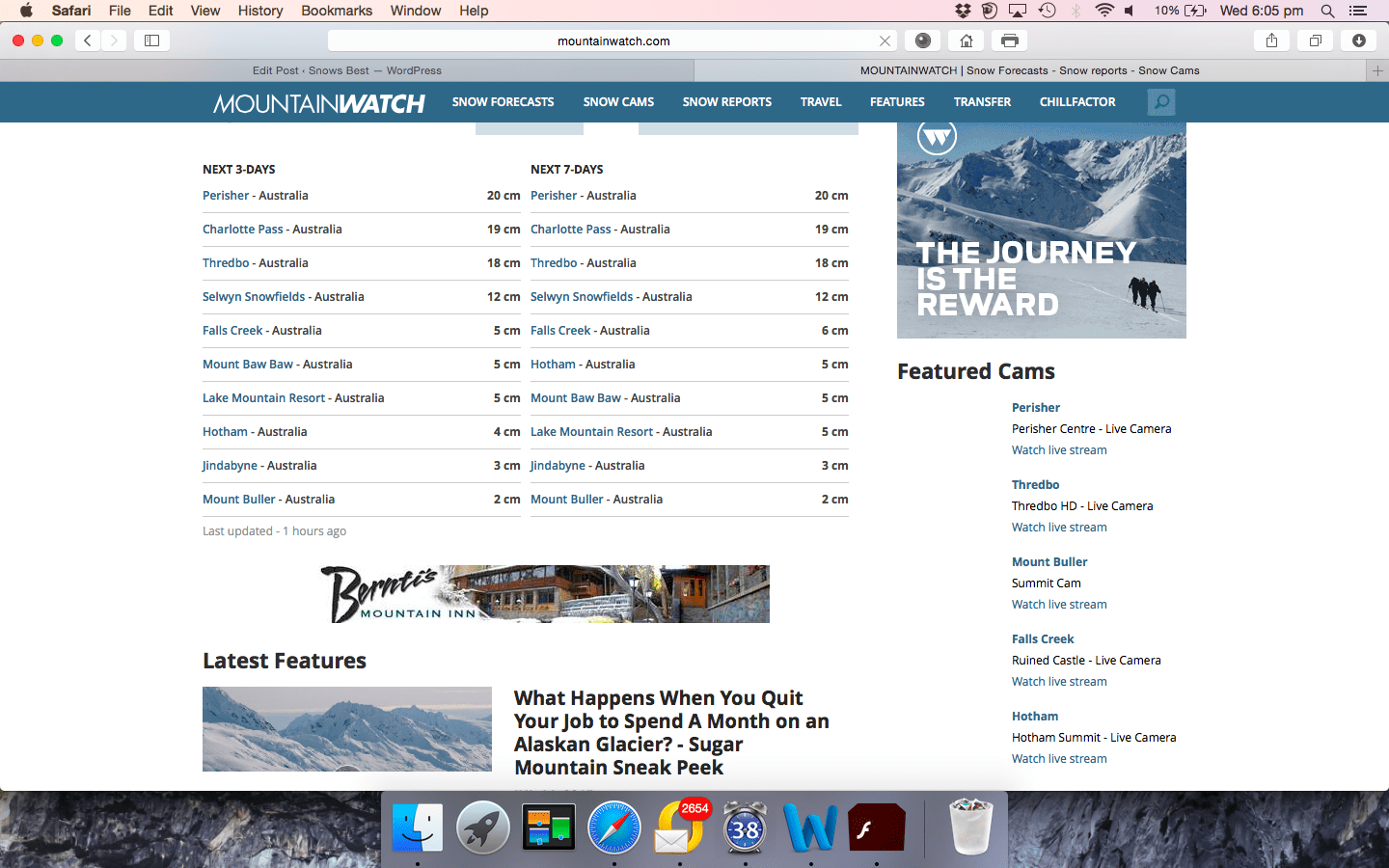Screen dimensions: 1389x868
Task: Show all tabs overview icon
Action: pos(1315,41)
